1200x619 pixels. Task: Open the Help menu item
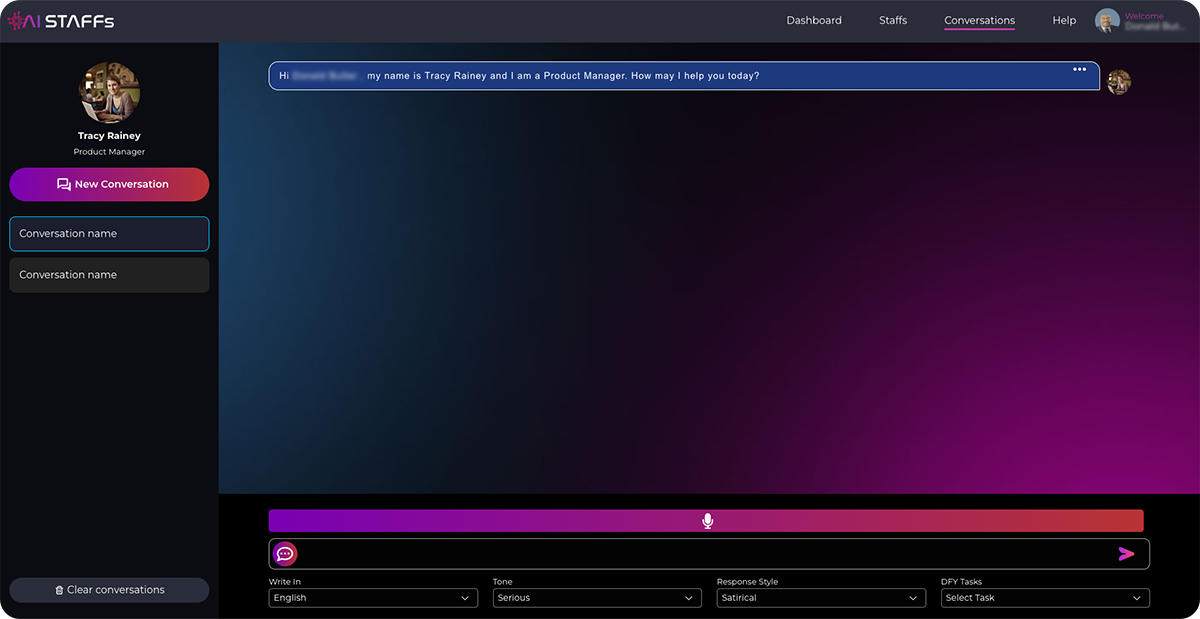[x=1064, y=21]
